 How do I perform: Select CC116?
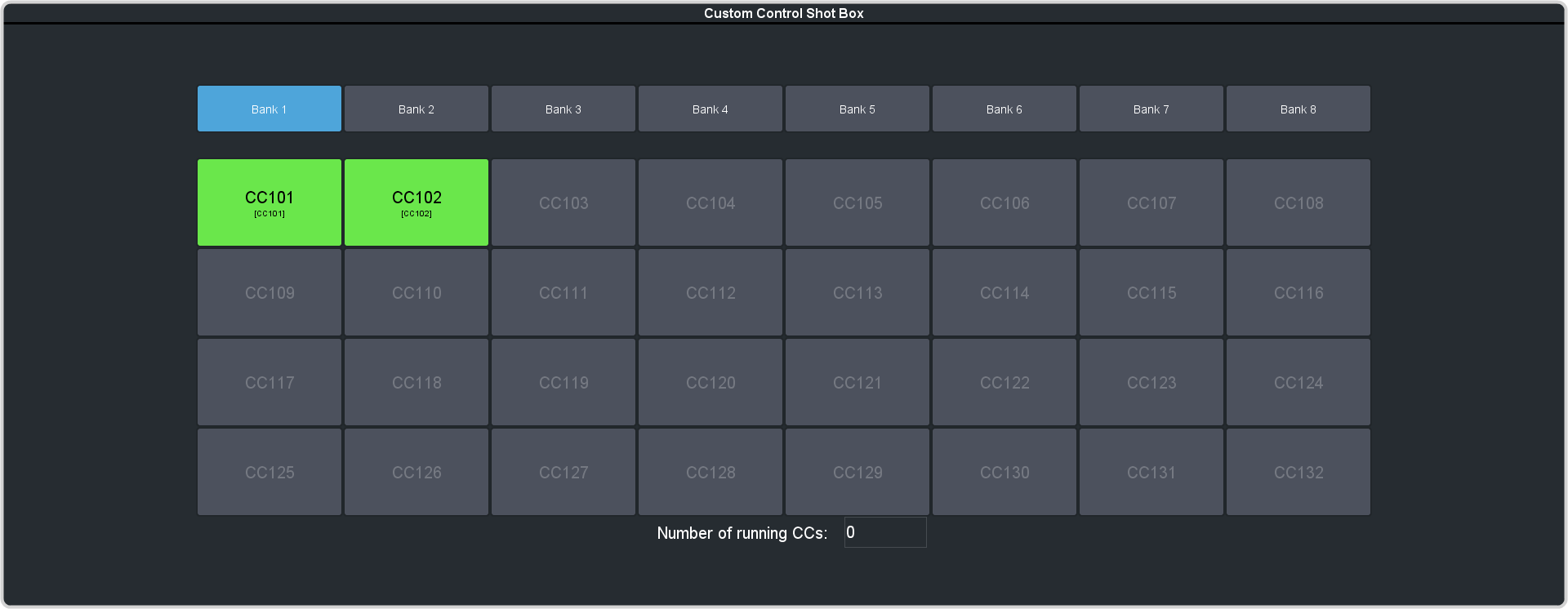click(1298, 292)
